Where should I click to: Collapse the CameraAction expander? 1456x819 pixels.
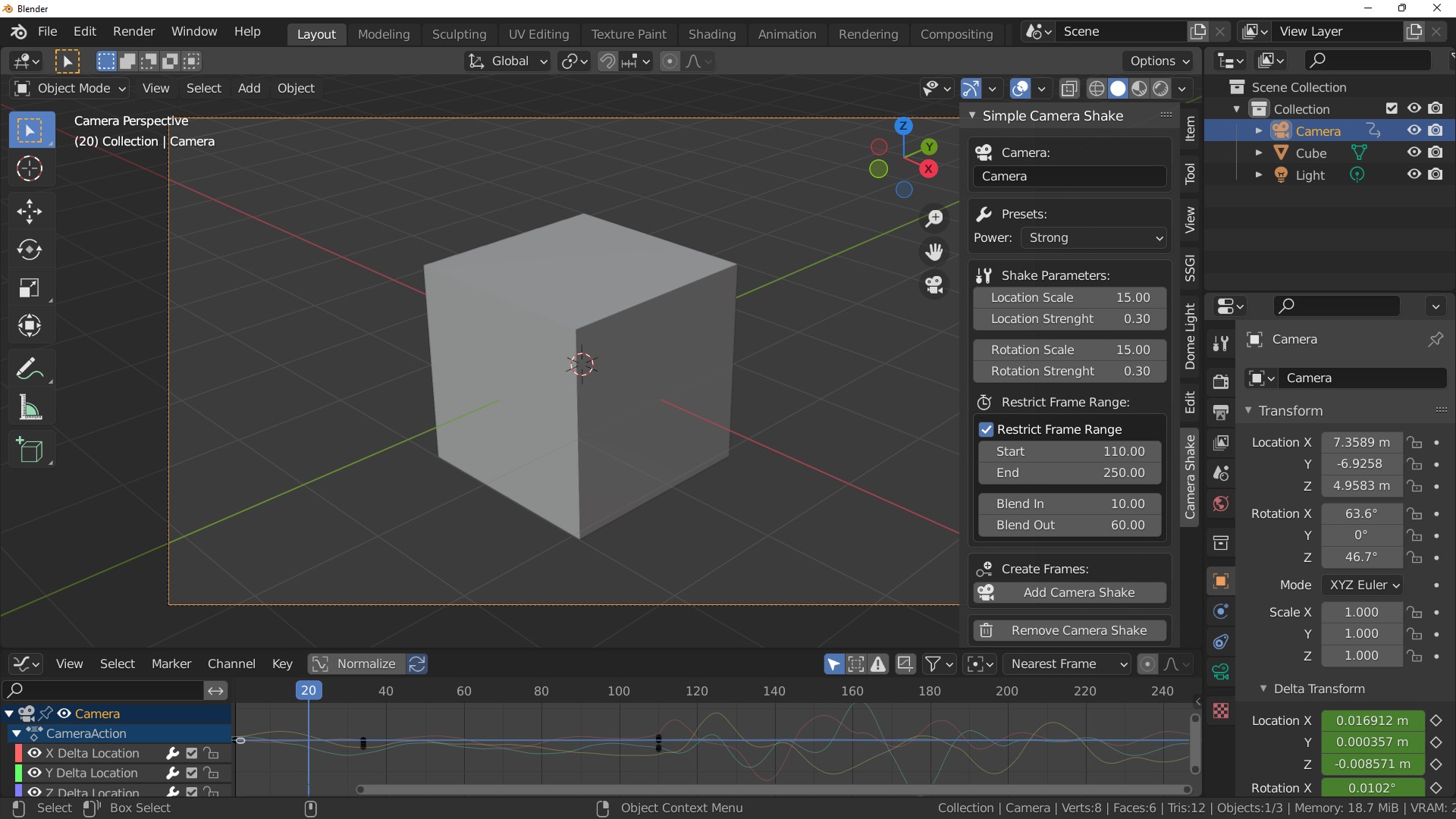[16, 733]
